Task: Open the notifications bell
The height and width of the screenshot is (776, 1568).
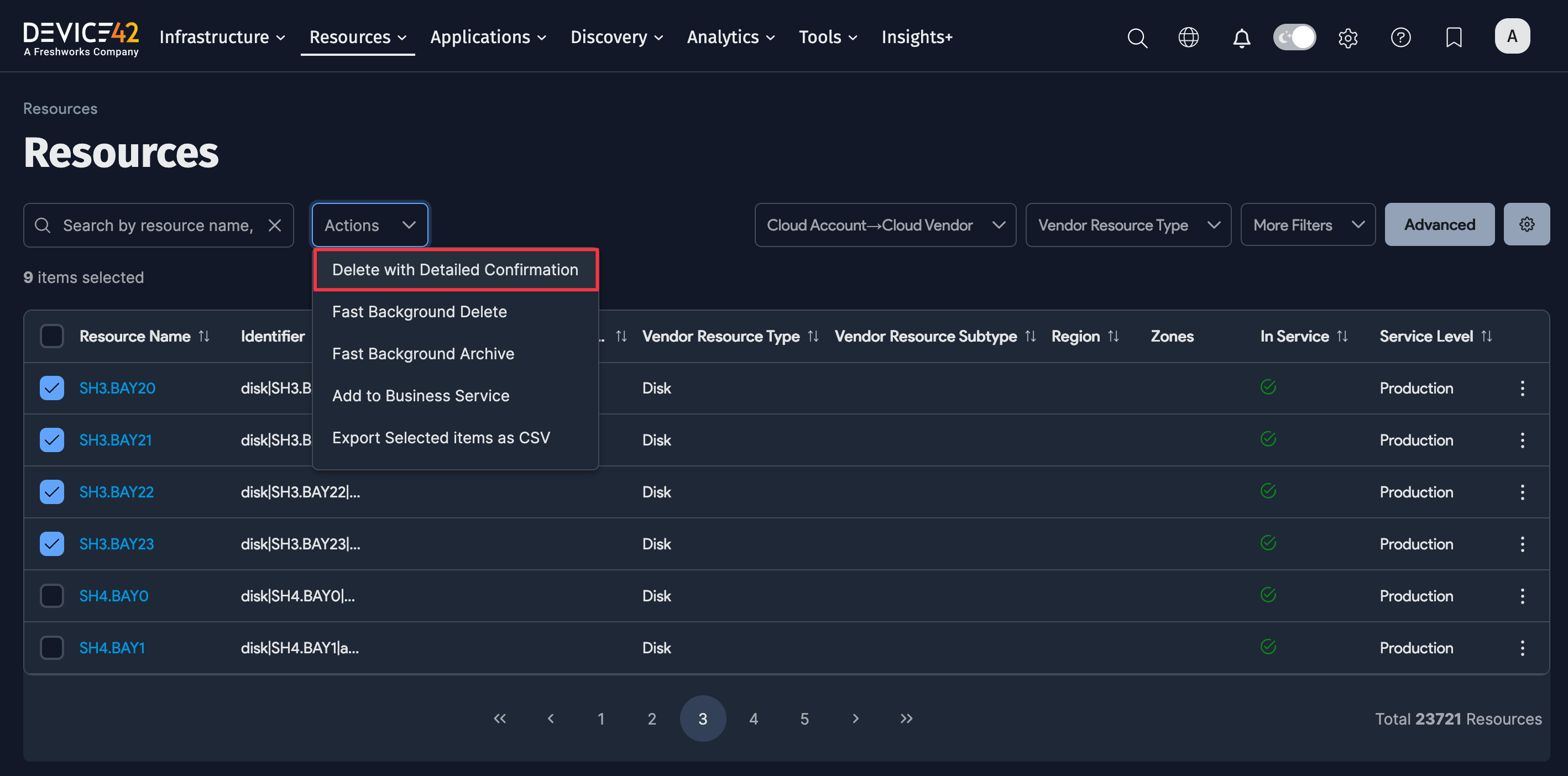Action: click(x=1242, y=38)
